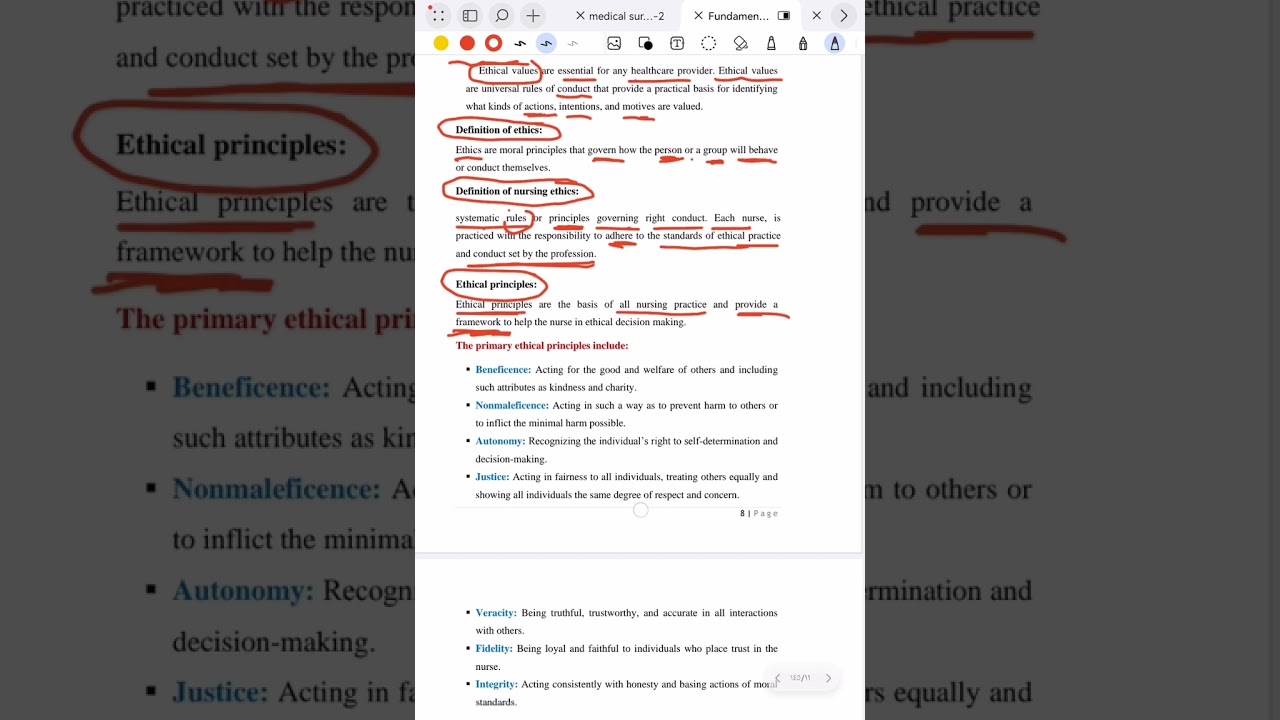Click the "Autonomy:" term in the list
The width and height of the screenshot is (1280, 720).
point(500,441)
